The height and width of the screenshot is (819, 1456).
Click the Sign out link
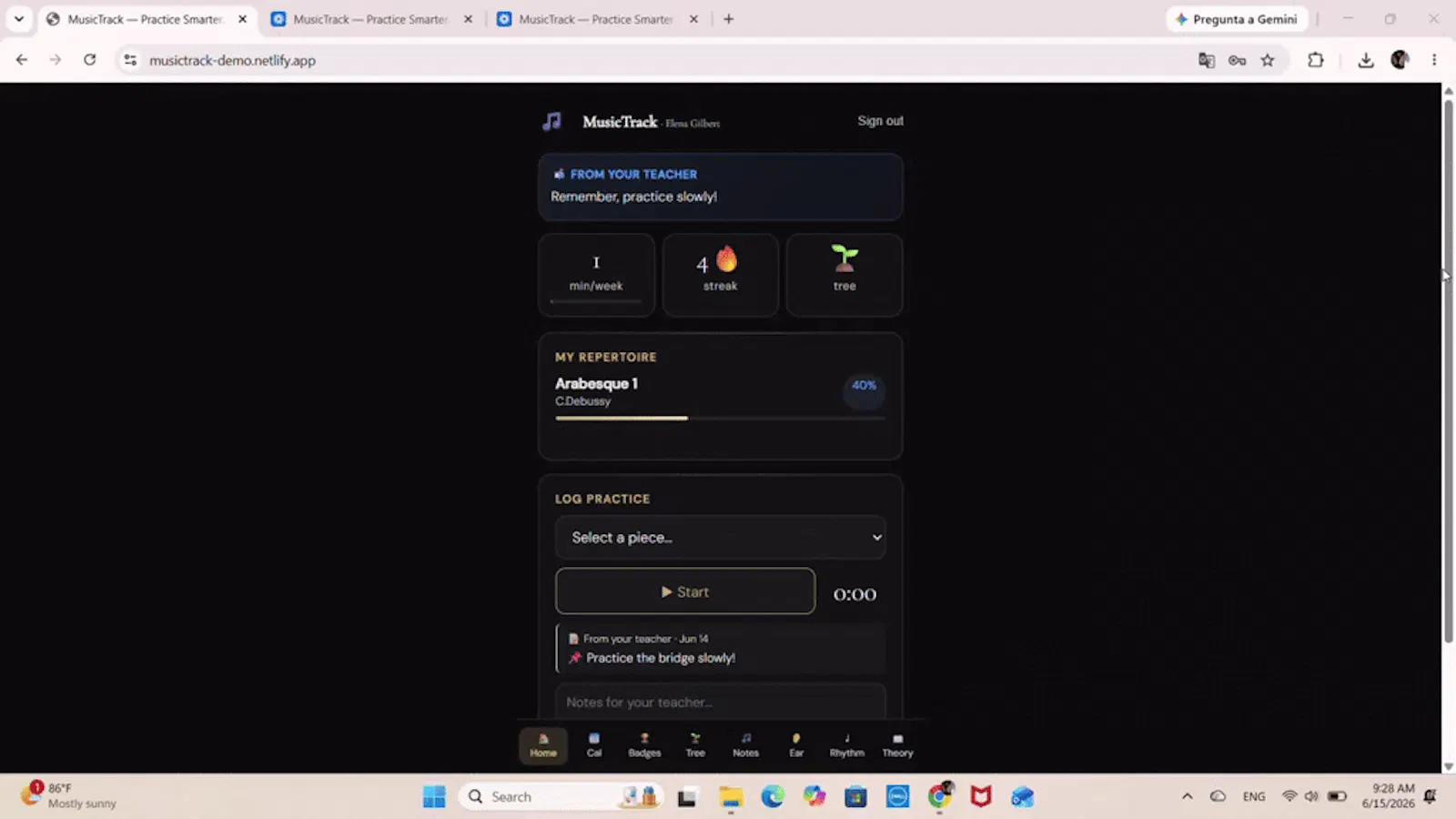tap(880, 121)
